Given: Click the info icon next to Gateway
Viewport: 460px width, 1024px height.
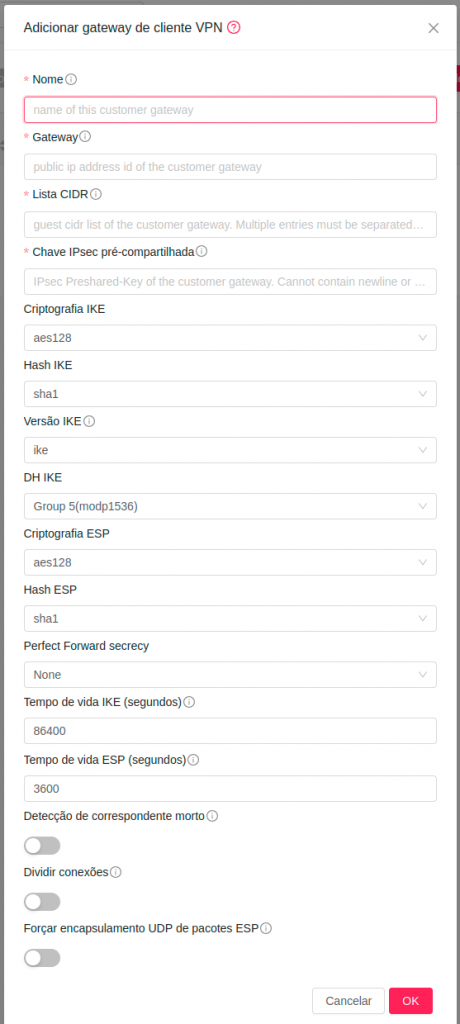Looking at the screenshot, I should point(85,136).
